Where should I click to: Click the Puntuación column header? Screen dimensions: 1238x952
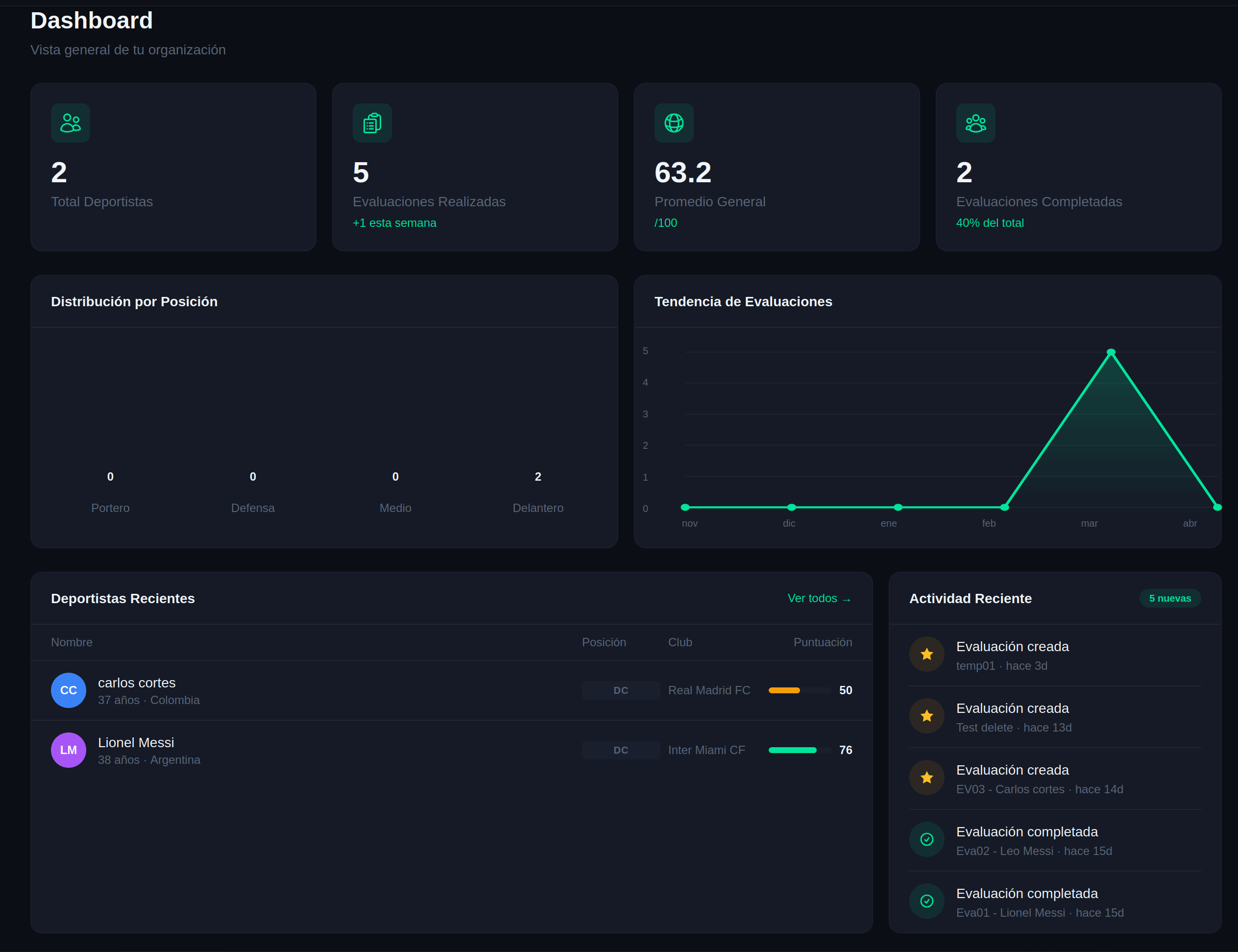click(823, 642)
